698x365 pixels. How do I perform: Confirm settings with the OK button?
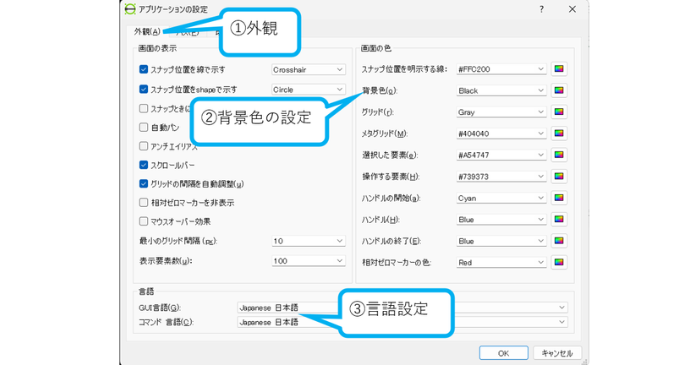click(x=503, y=353)
